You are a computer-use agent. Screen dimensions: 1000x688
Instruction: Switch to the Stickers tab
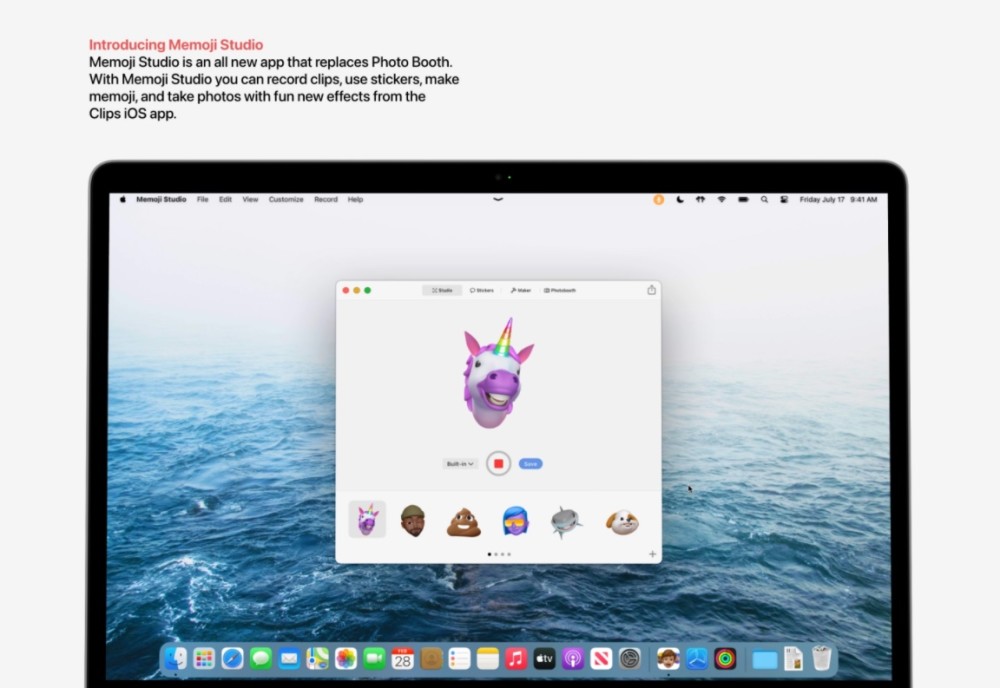[484, 290]
